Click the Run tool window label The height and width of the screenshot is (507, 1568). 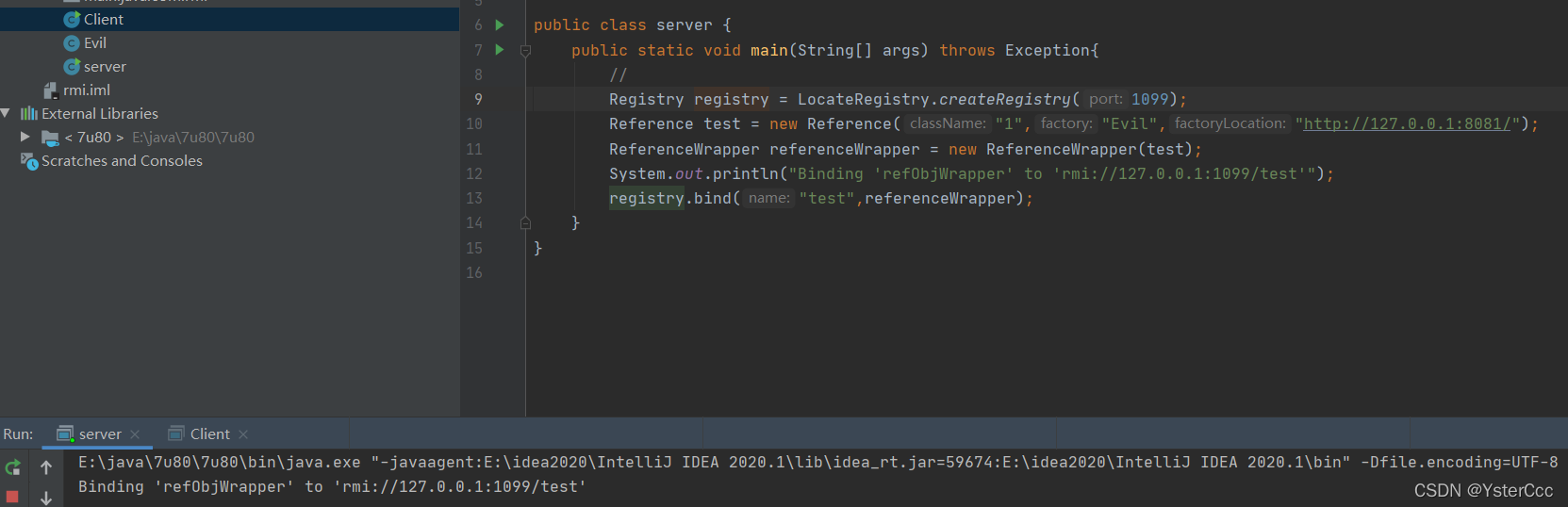click(18, 433)
